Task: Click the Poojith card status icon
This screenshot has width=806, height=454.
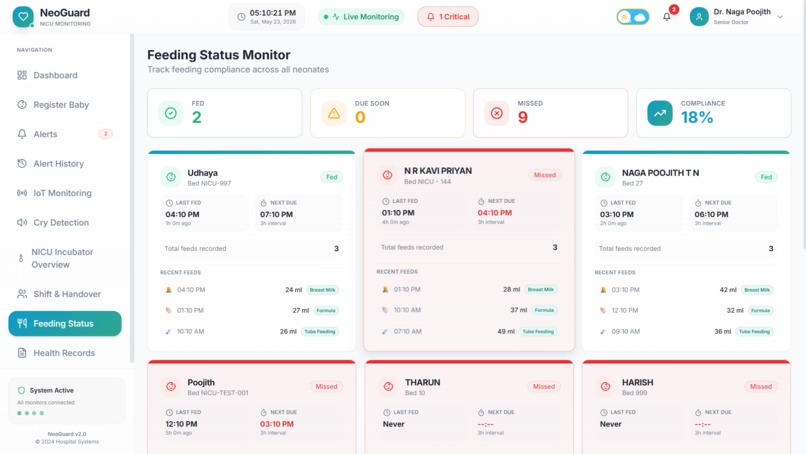Action: pyautogui.click(x=171, y=386)
